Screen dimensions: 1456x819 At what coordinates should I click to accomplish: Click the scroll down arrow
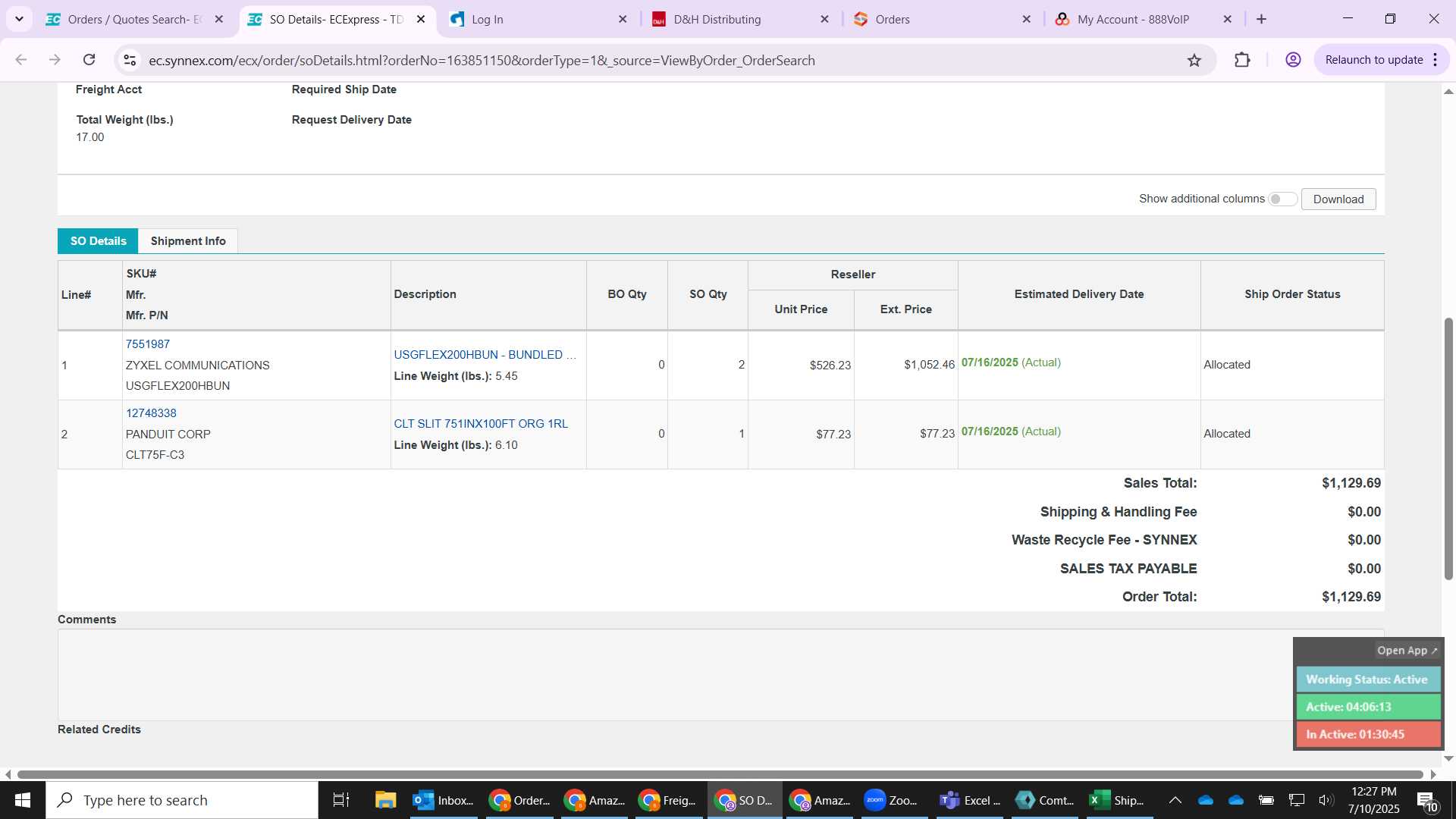coord(1448,758)
